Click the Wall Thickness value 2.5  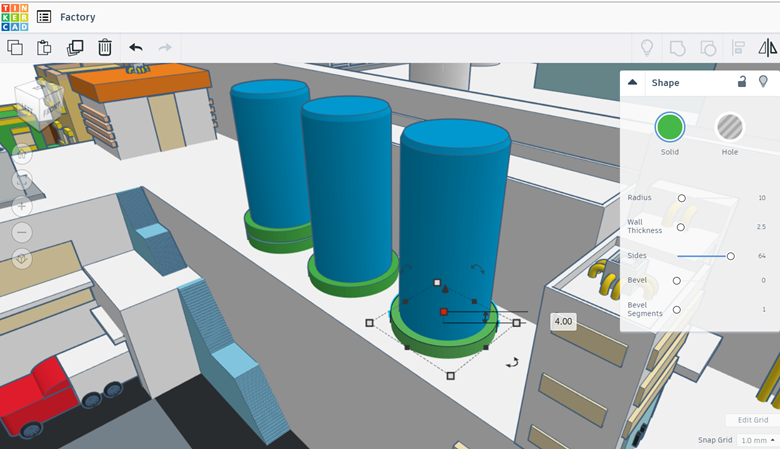pyautogui.click(x=761, y=227)
